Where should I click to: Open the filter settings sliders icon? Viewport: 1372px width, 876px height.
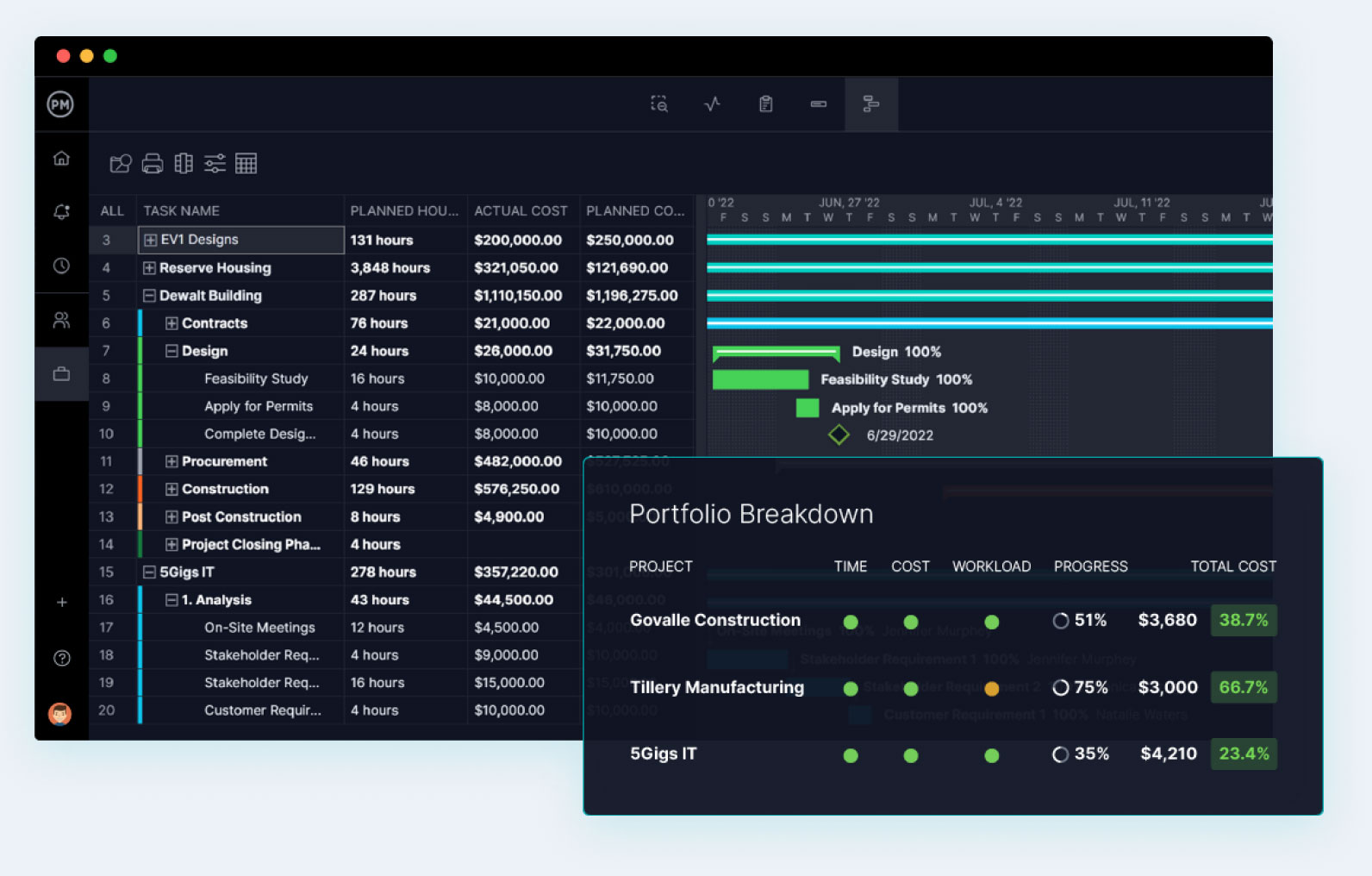click(x=215, y=164)
